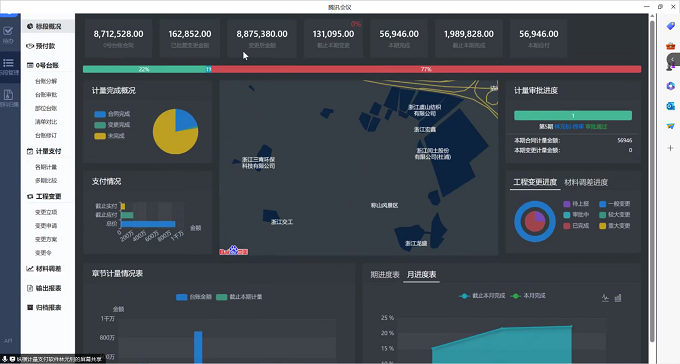Click the plus icon in right sidebar
This screenshot has width=680, height=364.
tap(670, 148)
